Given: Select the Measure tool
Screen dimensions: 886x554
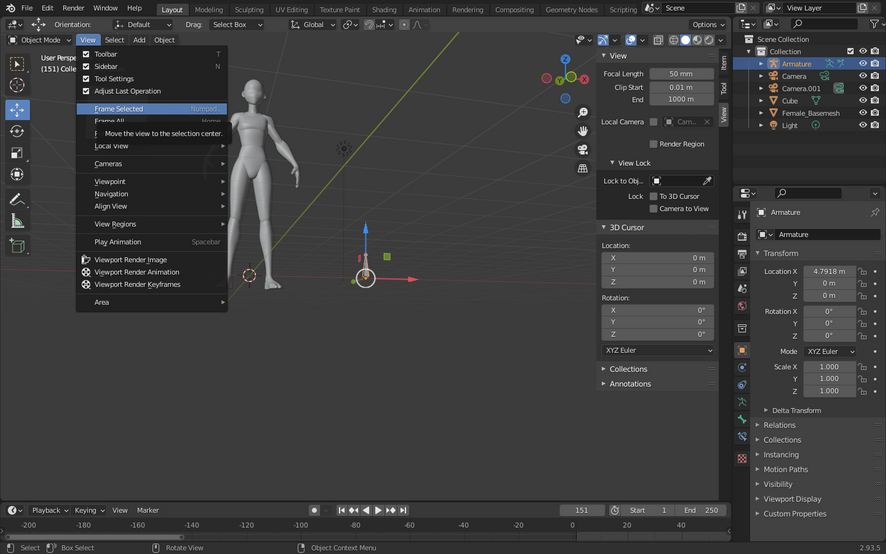Looking at the screenshot, I should 17,221.
